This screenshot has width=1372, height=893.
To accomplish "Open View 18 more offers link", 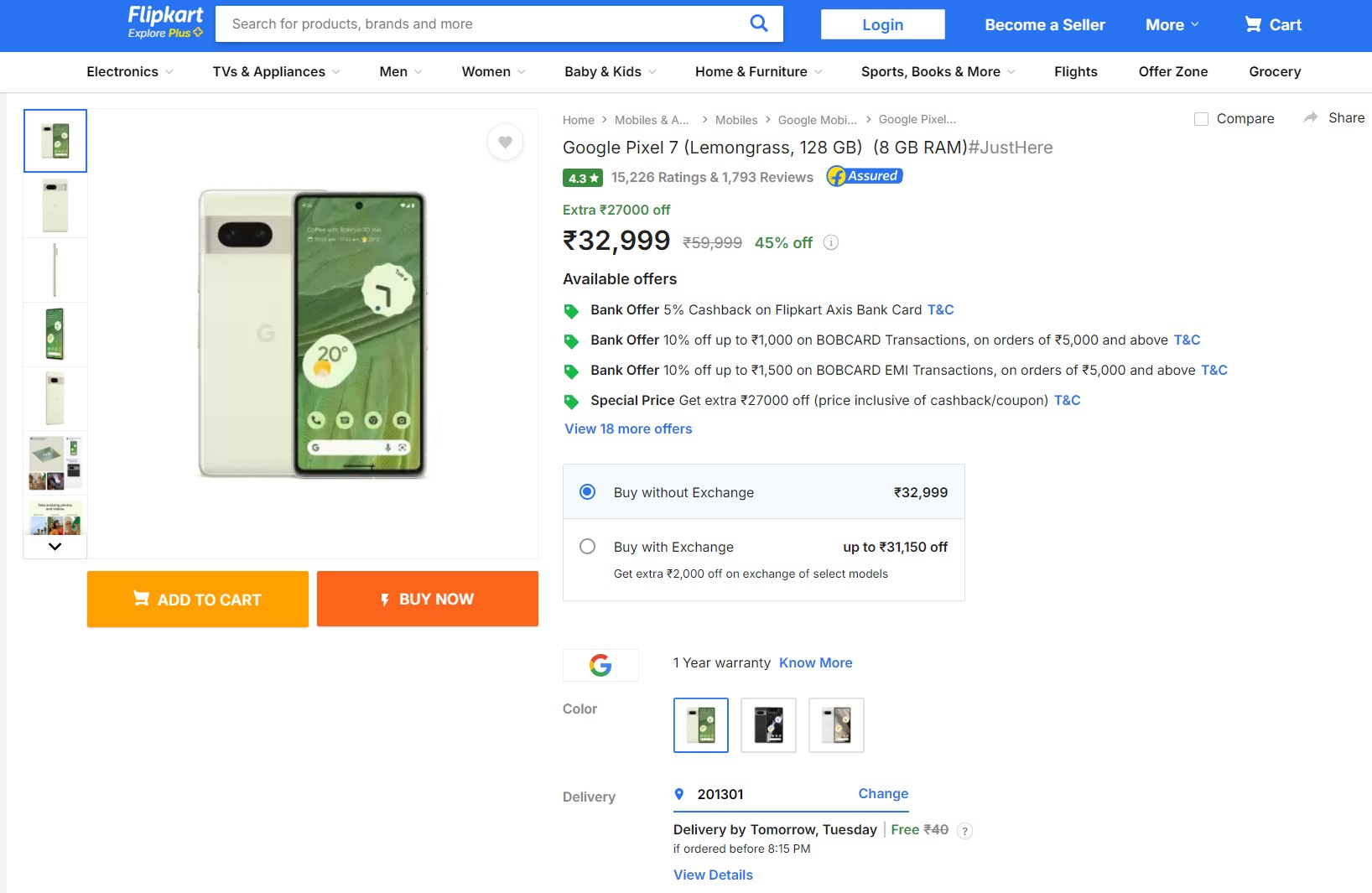I will pos(628,429).
